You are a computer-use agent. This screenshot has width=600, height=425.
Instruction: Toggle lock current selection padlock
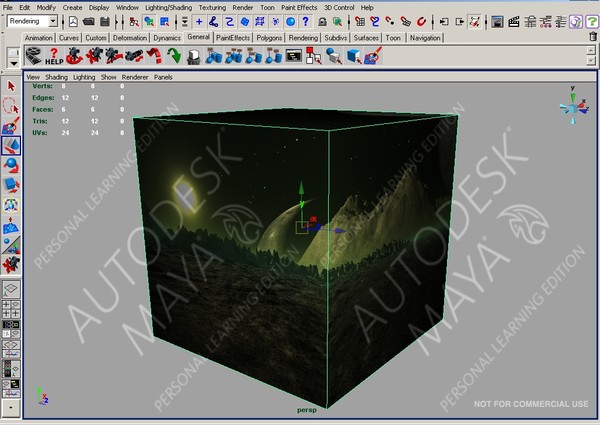(322, 22)
